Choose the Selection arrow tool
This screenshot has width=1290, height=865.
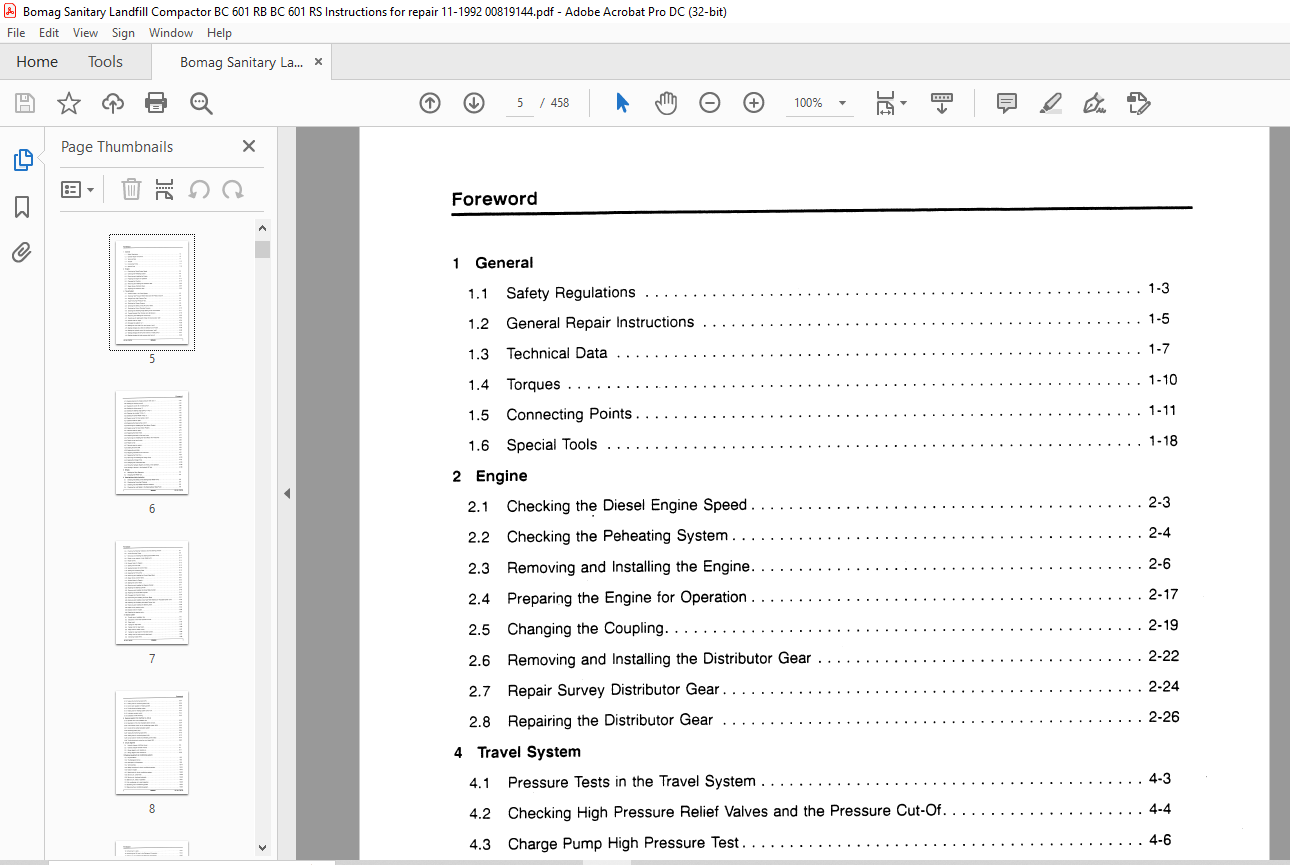[622, 103]
